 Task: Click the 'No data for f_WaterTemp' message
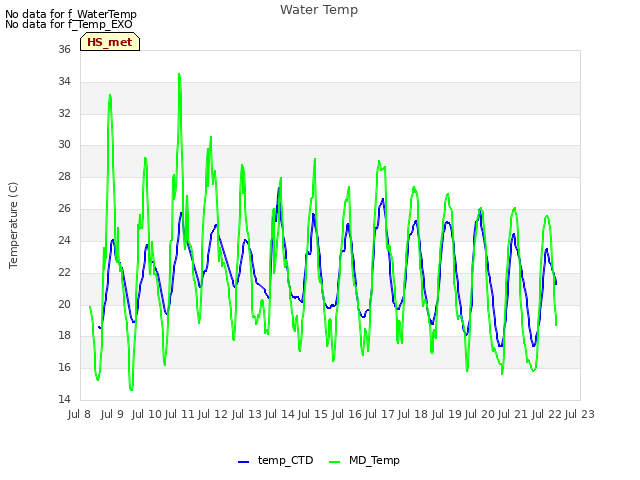click(71, 14)
